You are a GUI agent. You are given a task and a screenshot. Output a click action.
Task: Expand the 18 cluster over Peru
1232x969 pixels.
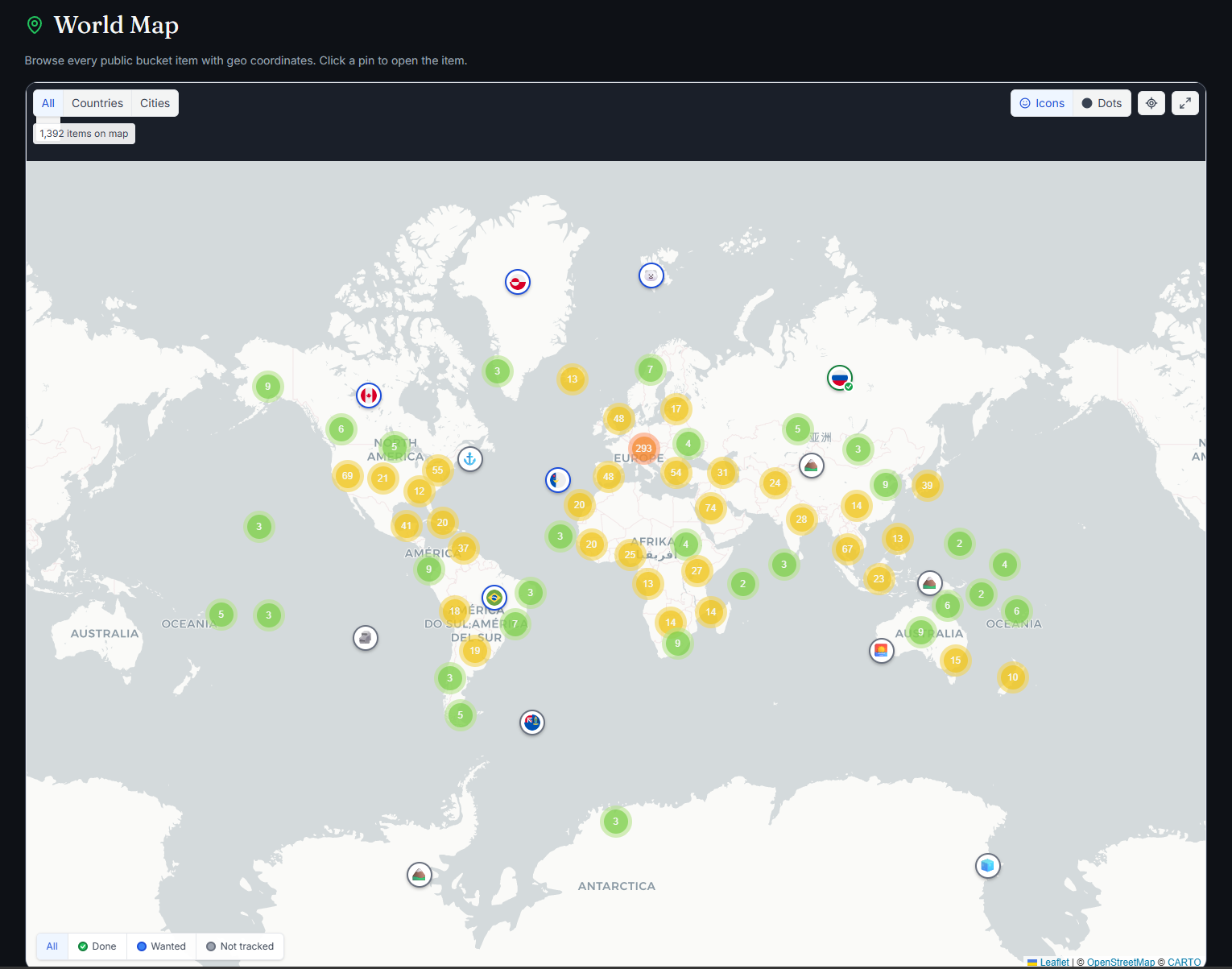[455, 611]
